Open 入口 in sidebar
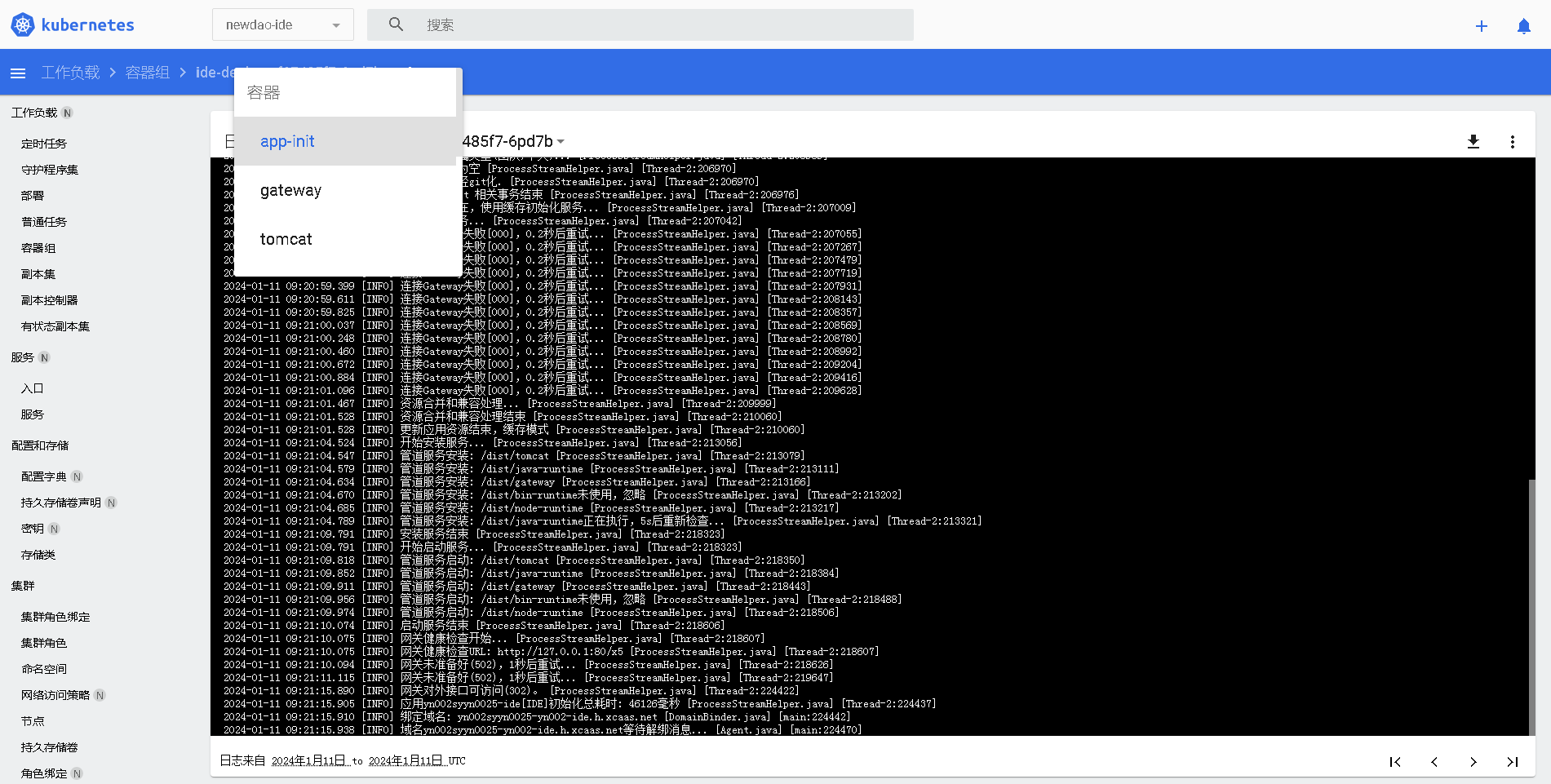This screenshot has height=784, width=1551. pyautogui.click(x=33, y=388)
